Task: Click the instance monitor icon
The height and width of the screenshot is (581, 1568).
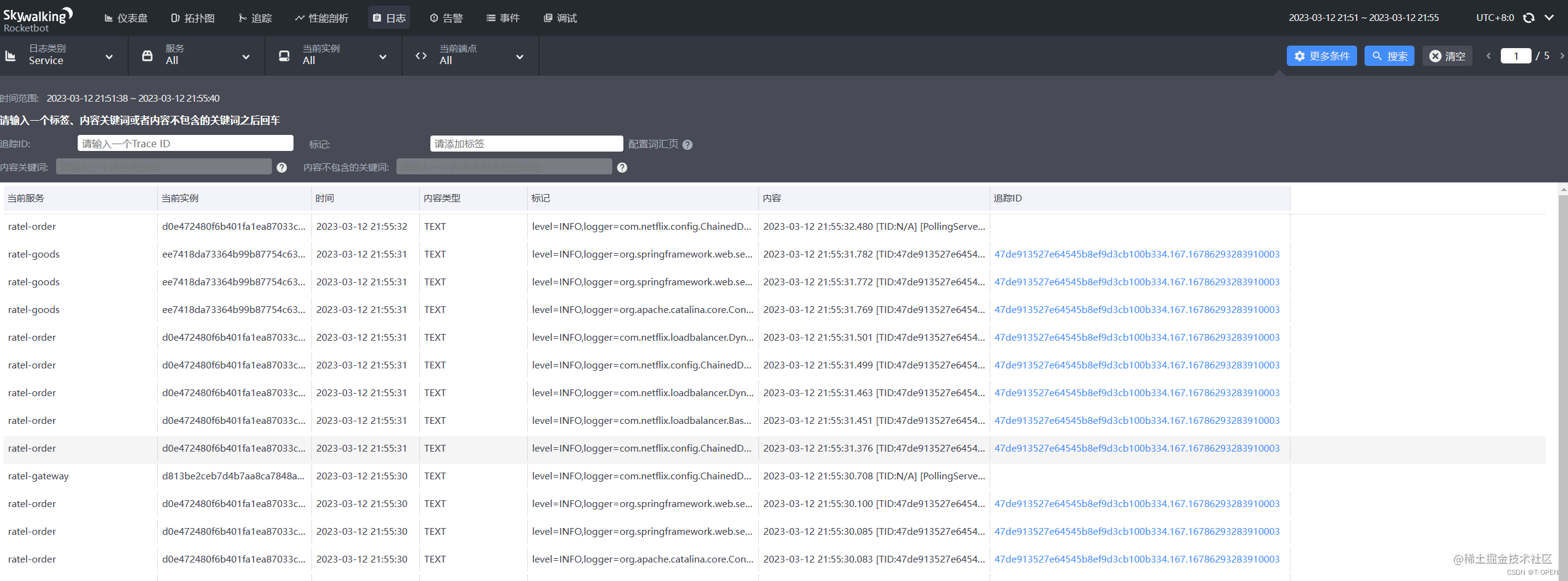Action: (284, 56)
